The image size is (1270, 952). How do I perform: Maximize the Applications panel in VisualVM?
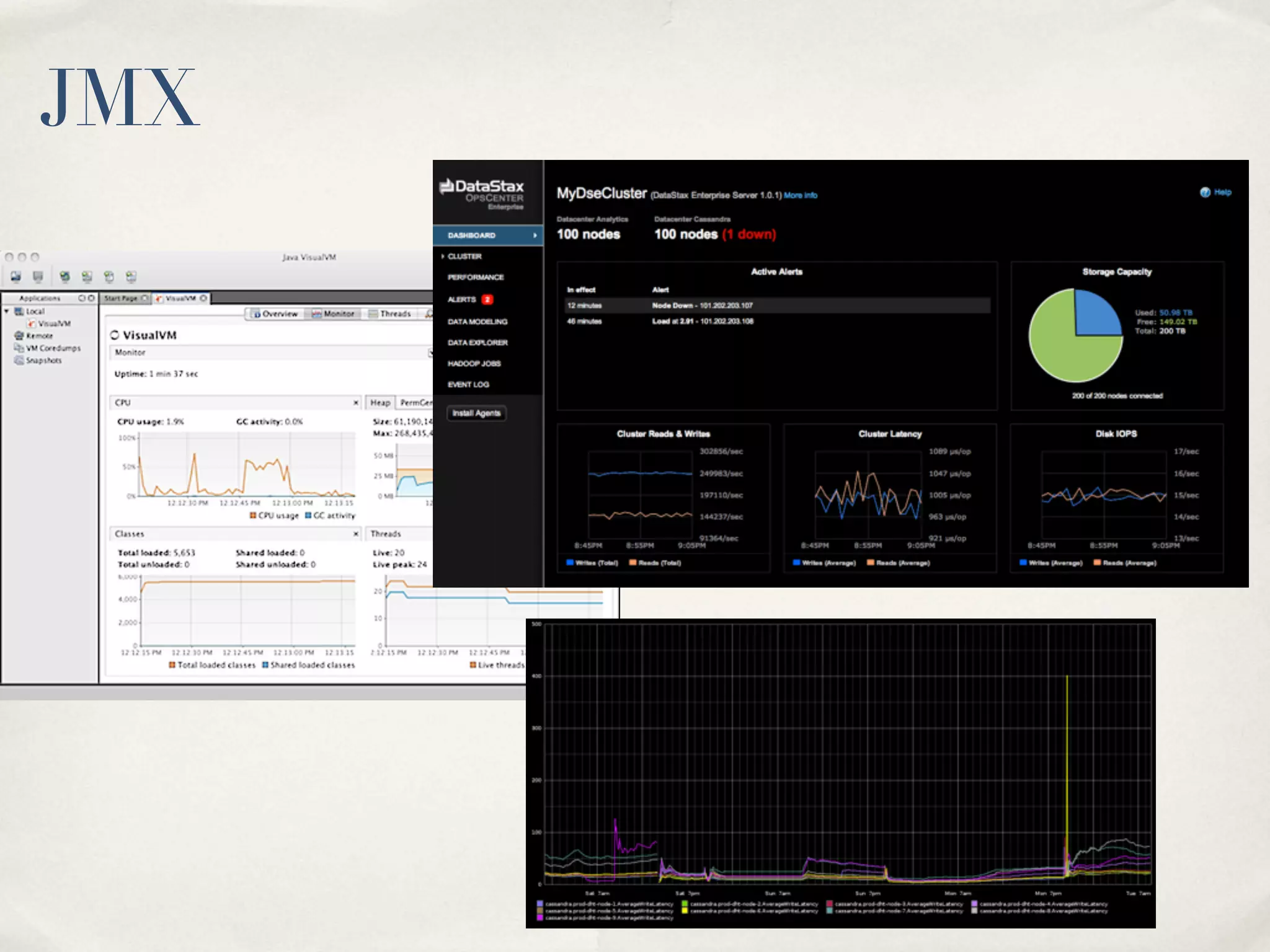pyautogui.click(x=91, y=298)
